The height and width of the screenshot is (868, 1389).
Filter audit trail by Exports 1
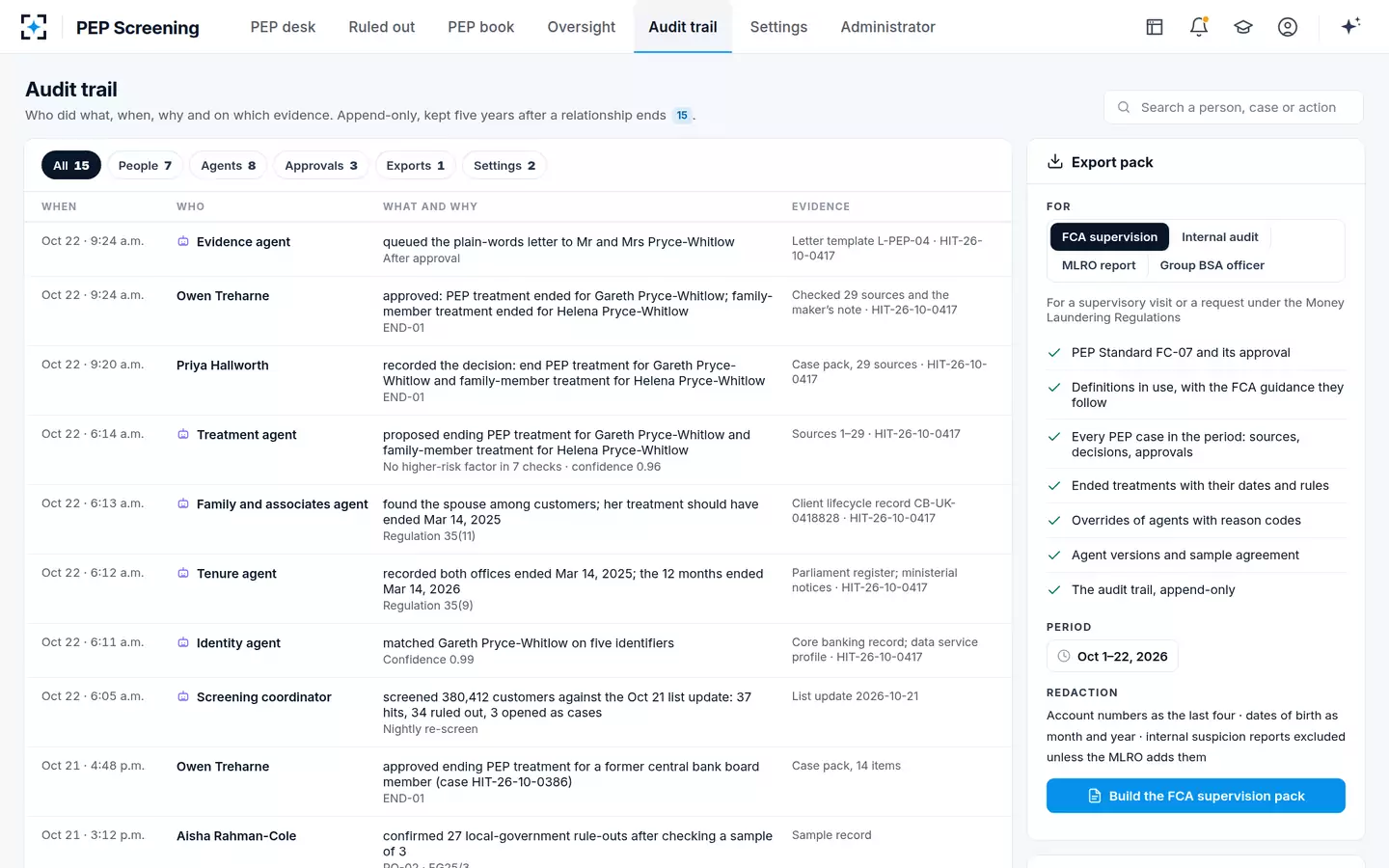tap(415, 166)
